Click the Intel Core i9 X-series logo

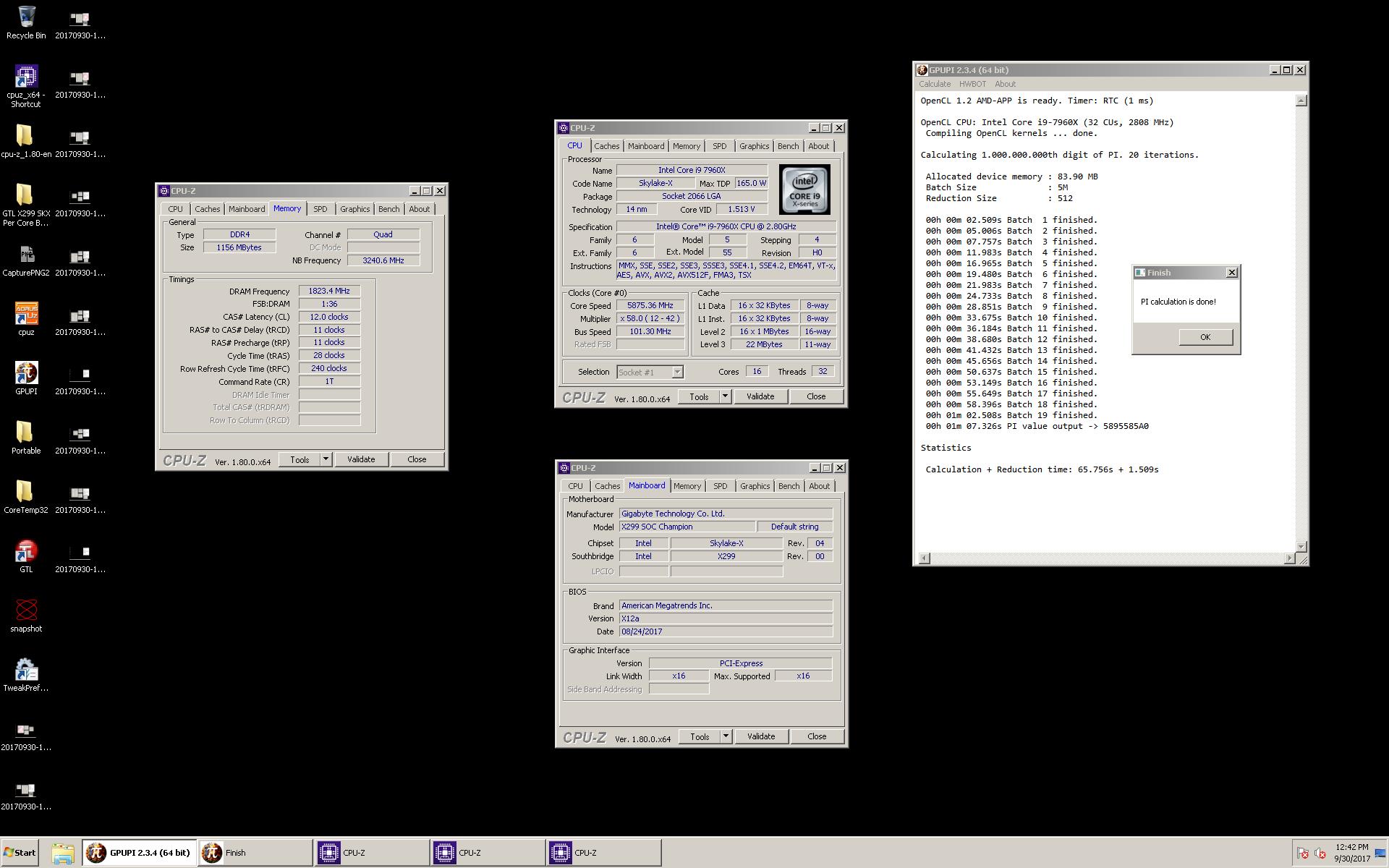pos(804,190)
